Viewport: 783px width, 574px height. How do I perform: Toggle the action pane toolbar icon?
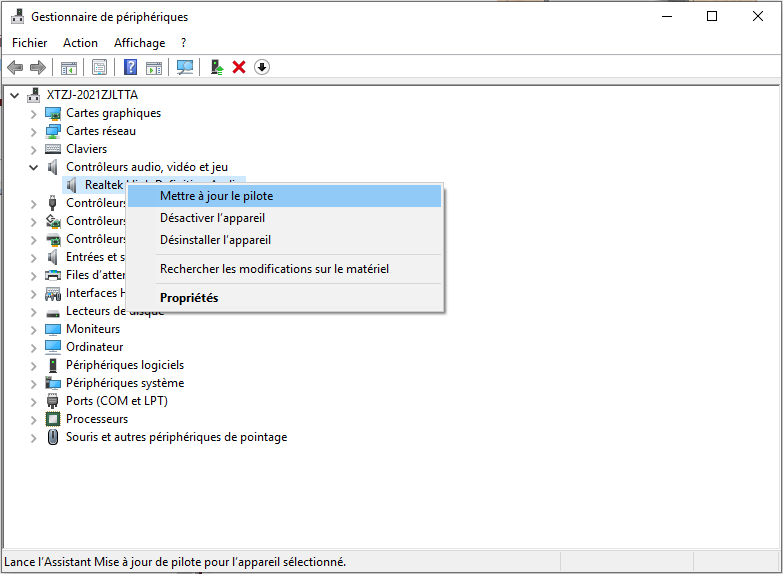click(154, 67)
